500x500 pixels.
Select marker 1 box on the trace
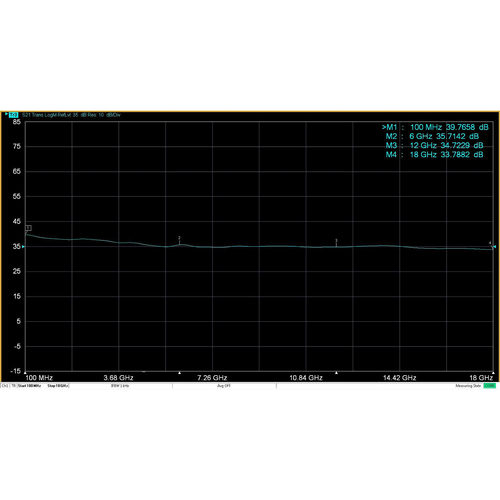click(x=29, y=228)
